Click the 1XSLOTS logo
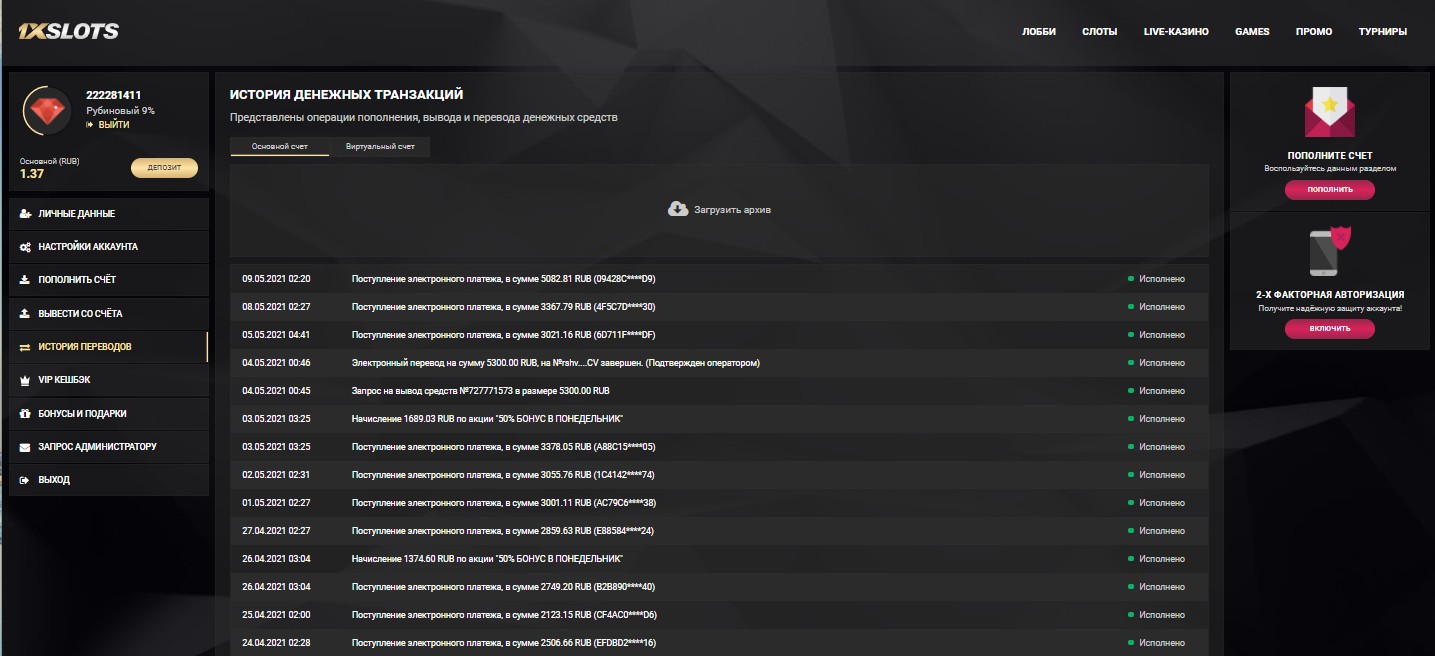Image resolution: width=1435 pixels, height=656 pixels. (68, 32)
